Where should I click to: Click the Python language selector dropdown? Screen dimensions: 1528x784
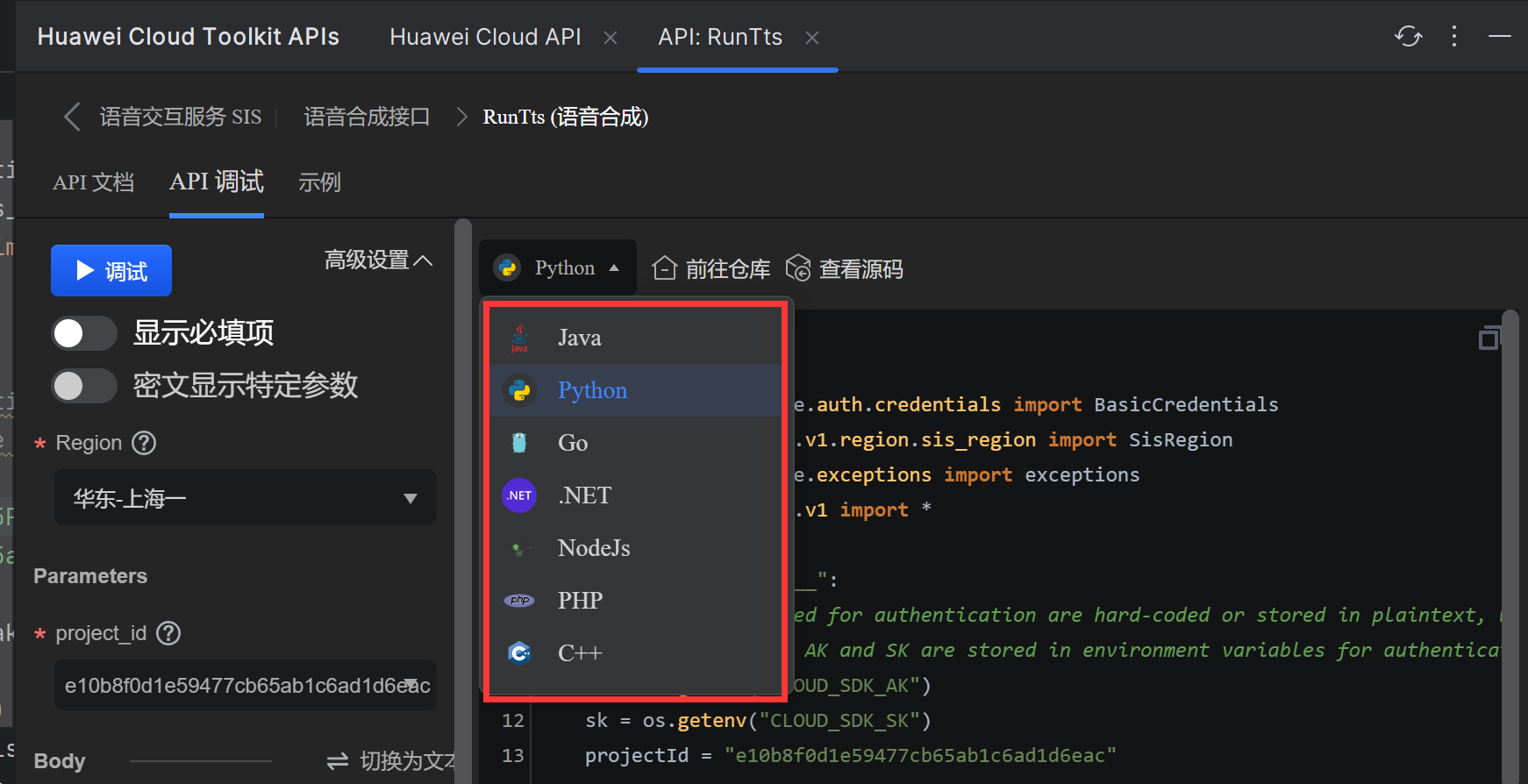(x=558, y=268)
